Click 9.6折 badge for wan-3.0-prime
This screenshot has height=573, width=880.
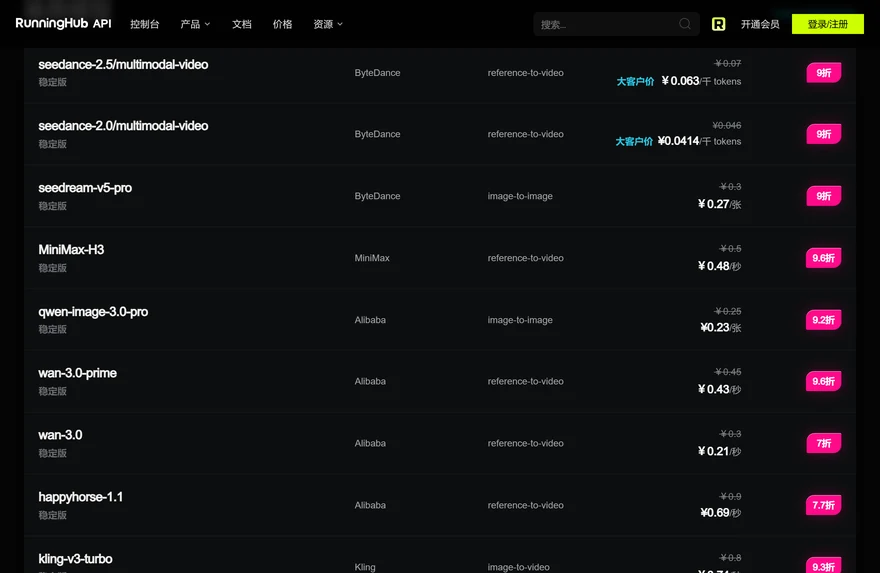coord(823,381)
